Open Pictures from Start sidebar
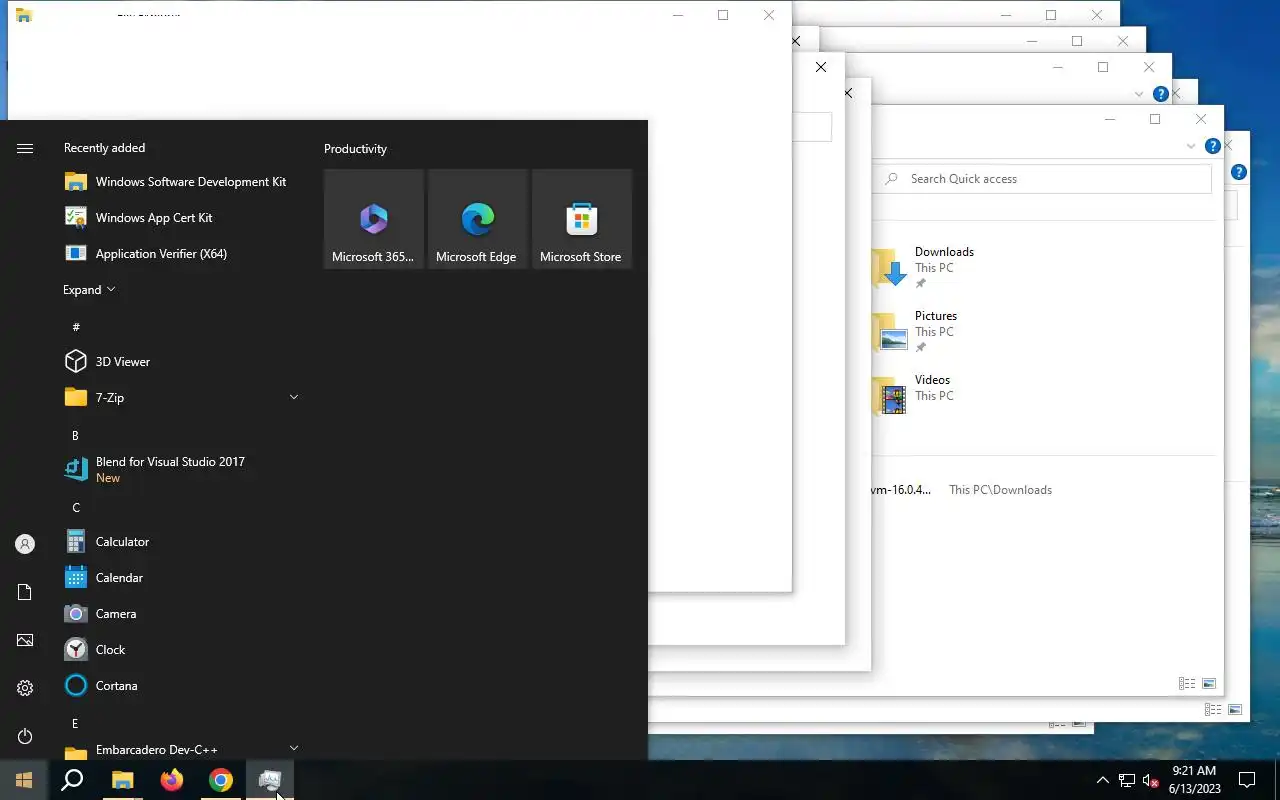1280x800 pixels. tap(25, 640)
